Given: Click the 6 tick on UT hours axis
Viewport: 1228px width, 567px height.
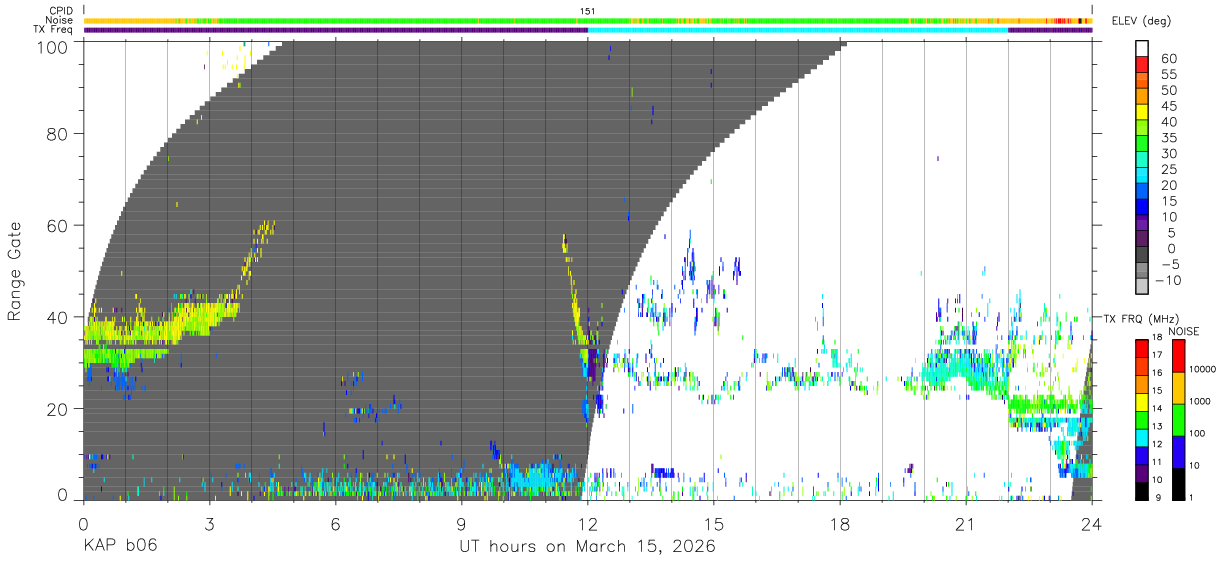Looking at the screenshot, I should click(336, 523).
